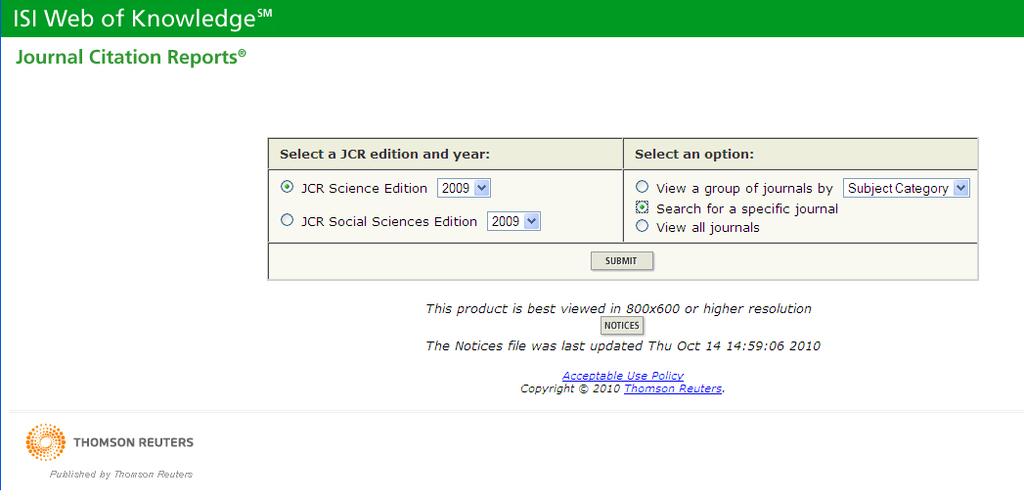Click the 'Published by Thomson Reuters' caption
This screenshot has width=1024, height=501.
coord(121,475)
